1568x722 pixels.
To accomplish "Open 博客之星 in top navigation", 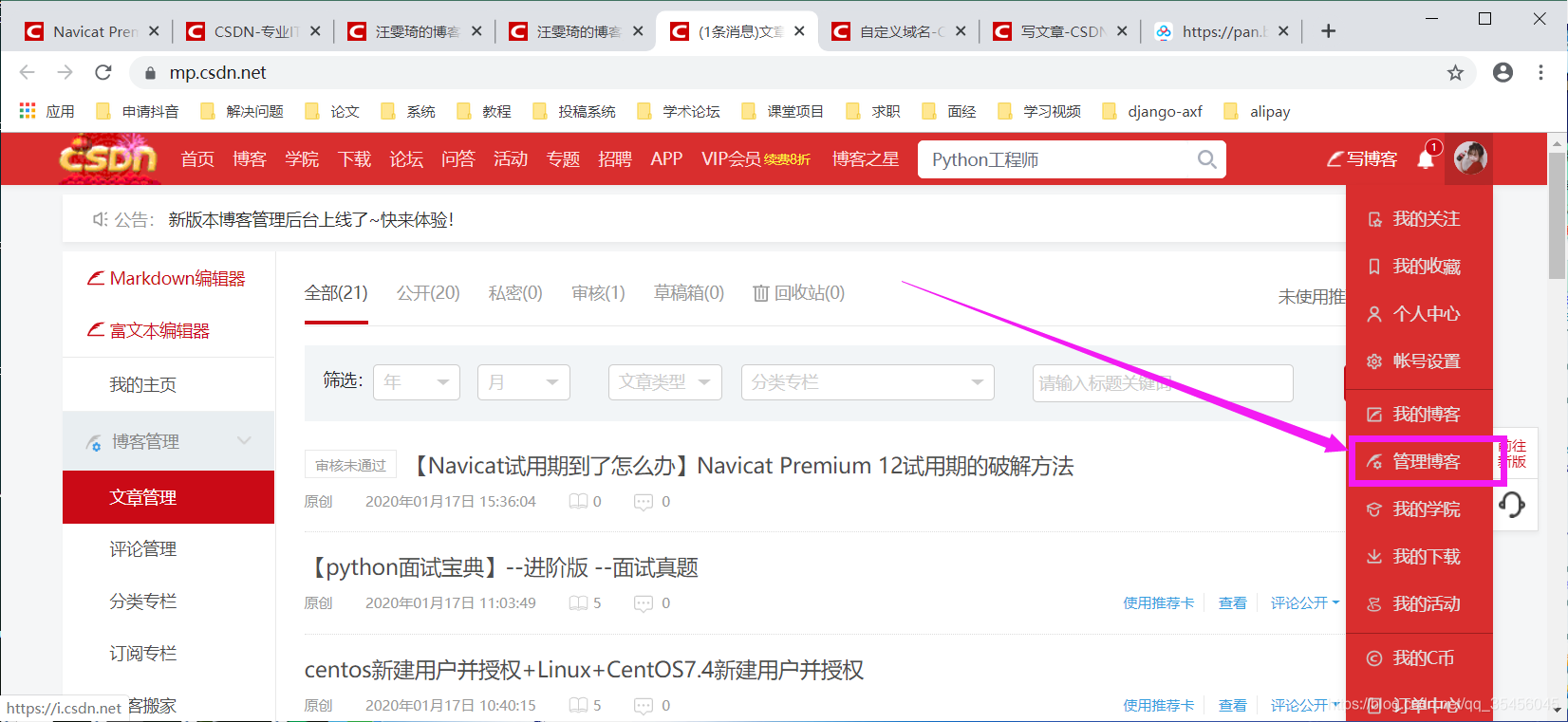I will [866, 158].
